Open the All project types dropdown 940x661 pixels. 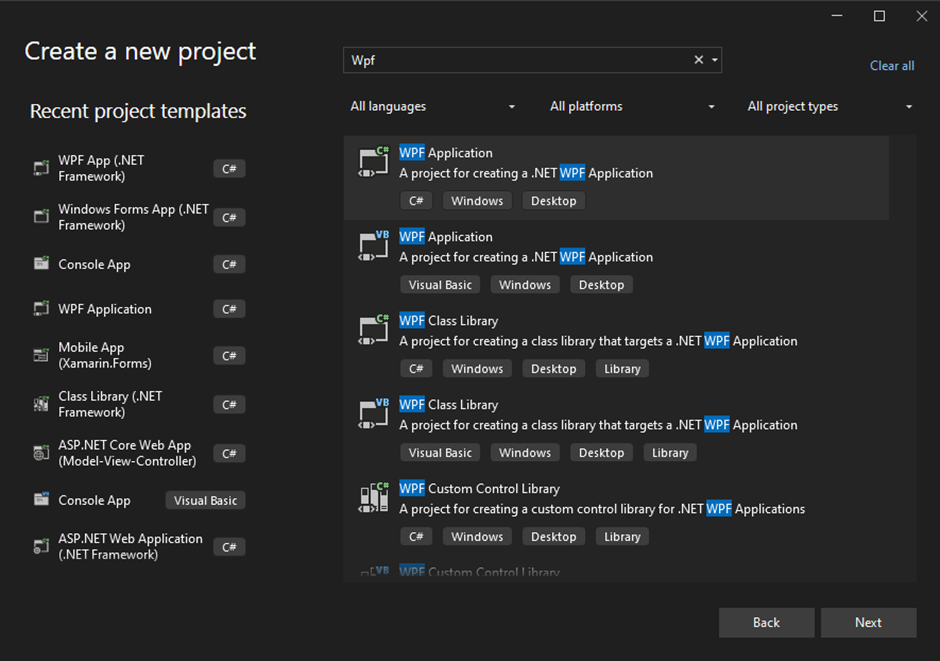[x=830, y=107]
